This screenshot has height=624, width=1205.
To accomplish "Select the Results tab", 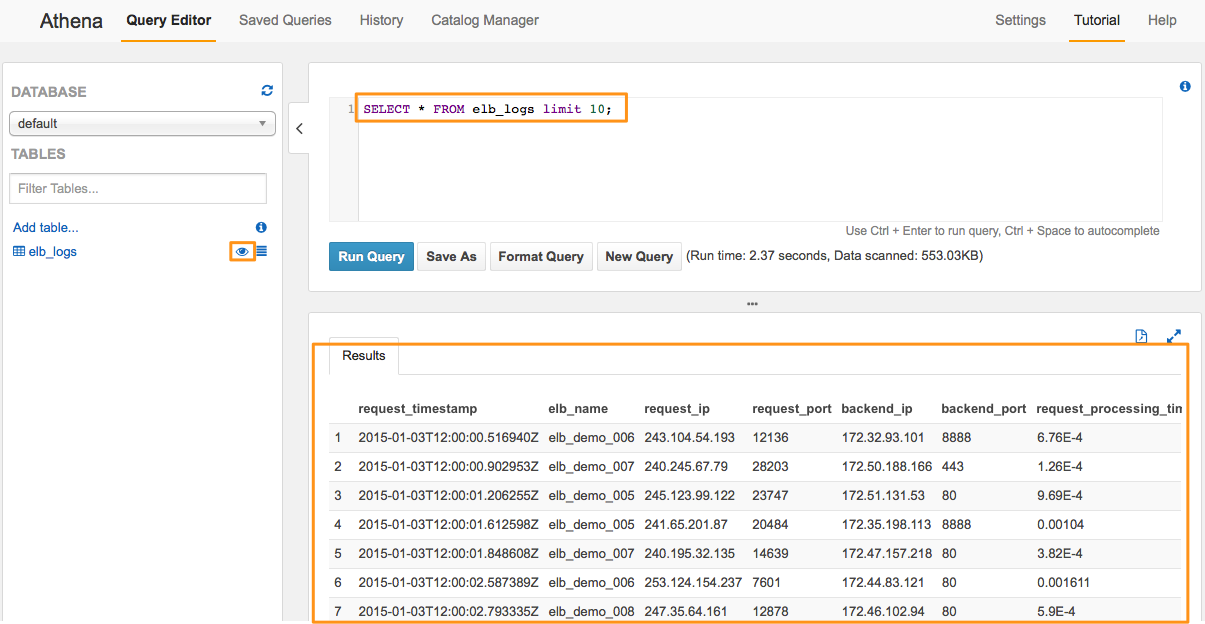I will 364,356.
